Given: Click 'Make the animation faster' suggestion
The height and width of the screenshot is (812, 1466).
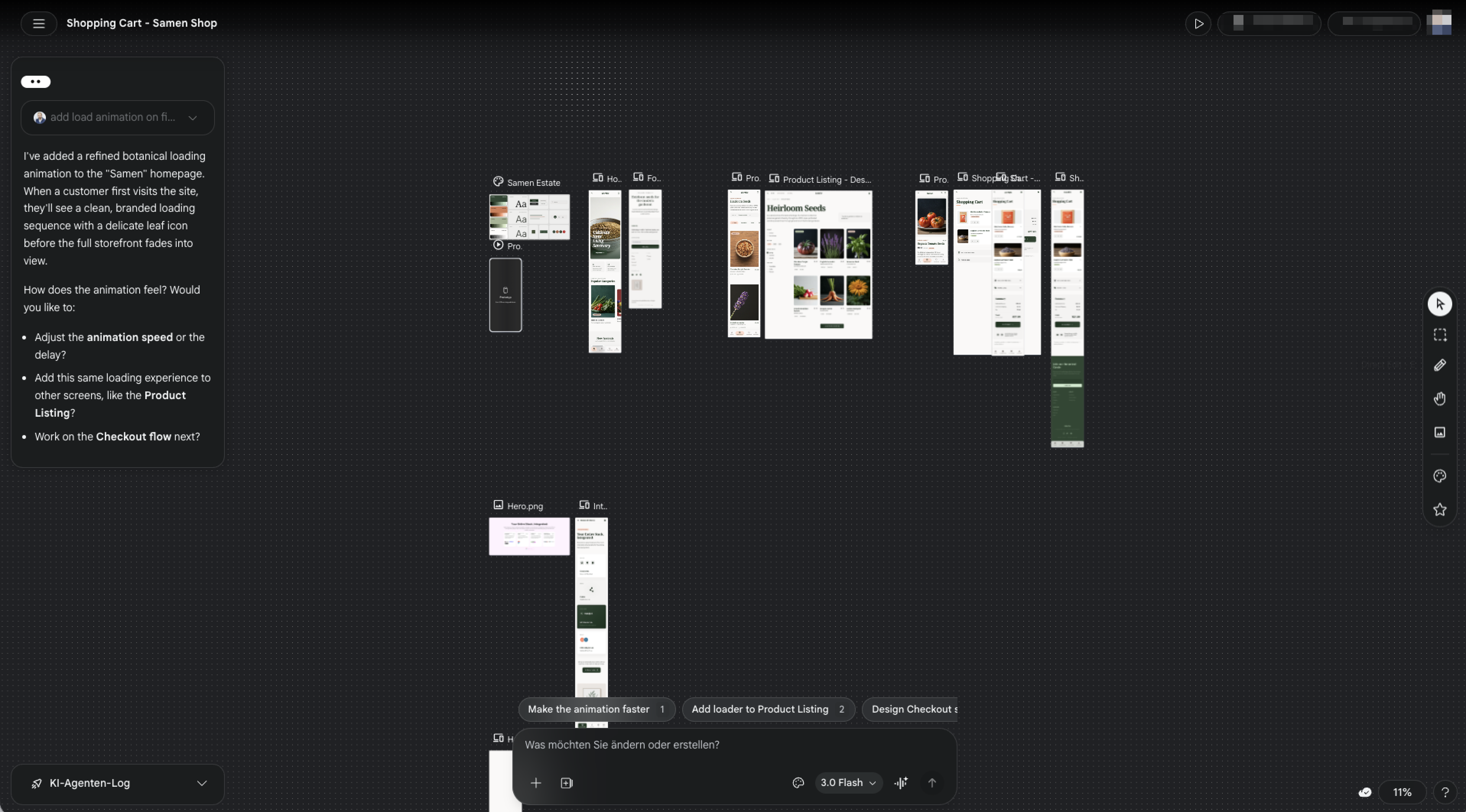Looking at the screenshot, I should click(x=596, y=710).
